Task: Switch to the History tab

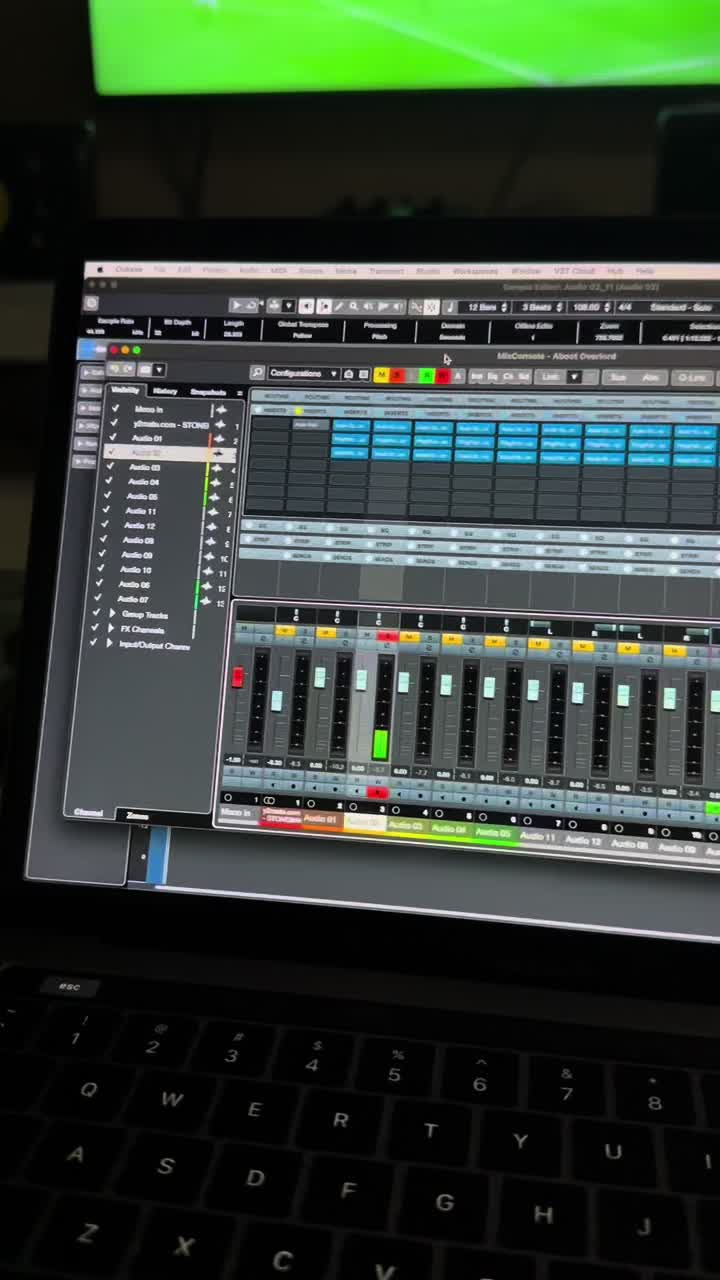Action: (x=165, y=391)
